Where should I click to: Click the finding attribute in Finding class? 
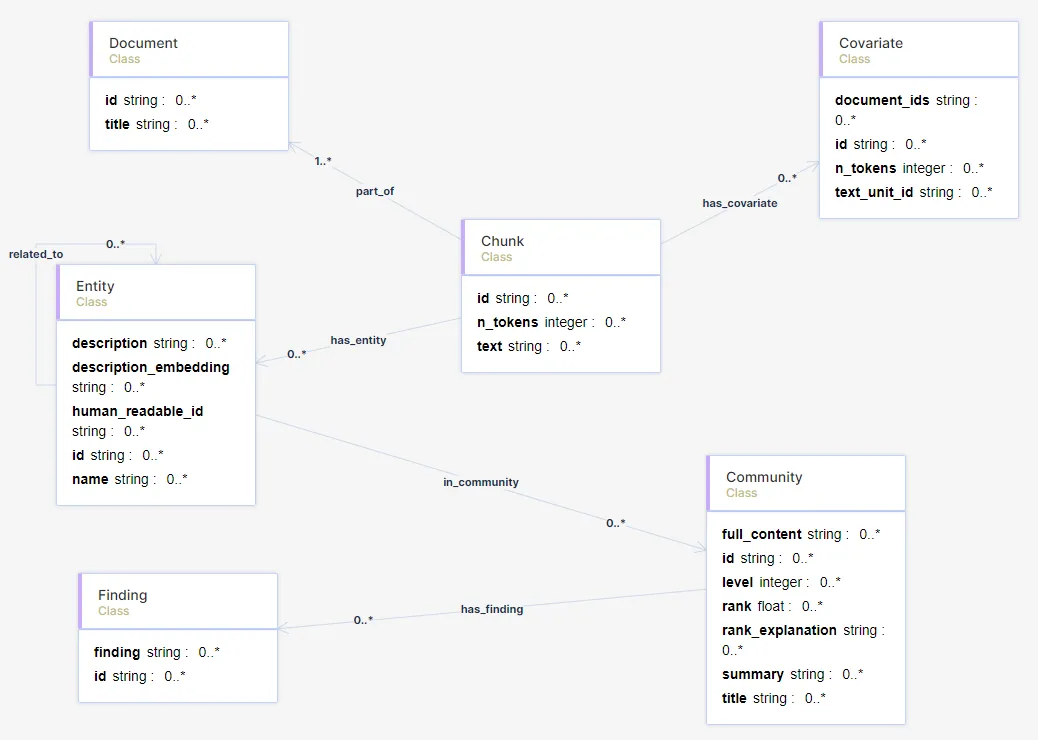(x=157, y=653)
